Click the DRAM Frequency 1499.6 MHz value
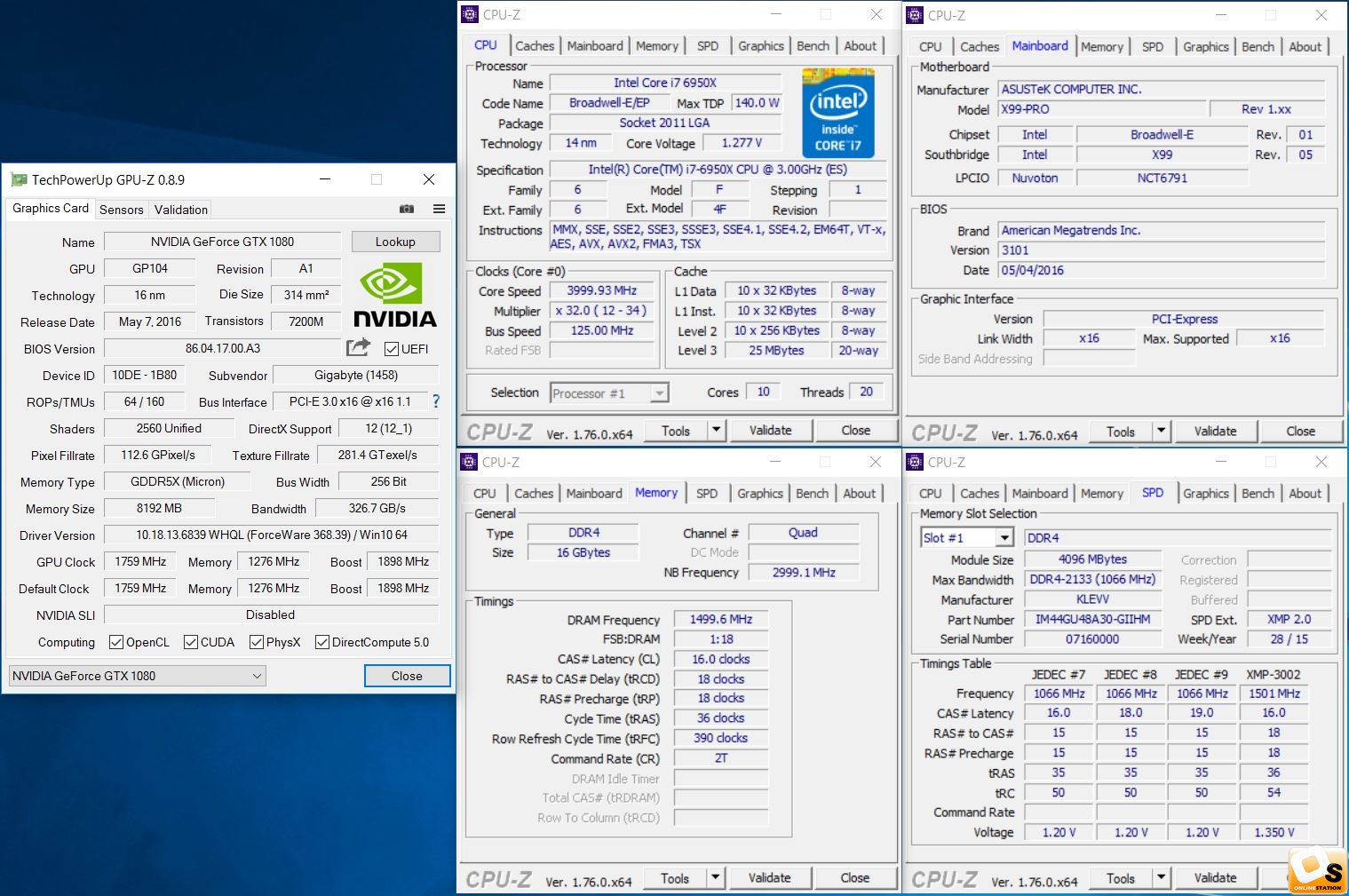This screenshot has height=896, width=1349. 720,619
